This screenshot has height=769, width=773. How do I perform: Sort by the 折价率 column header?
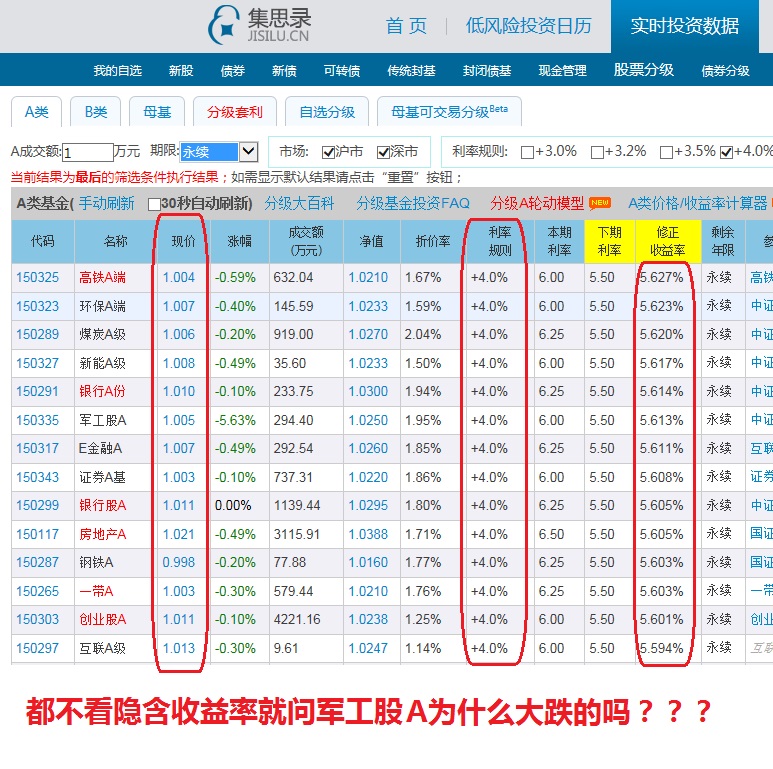(x=433, y=241)
